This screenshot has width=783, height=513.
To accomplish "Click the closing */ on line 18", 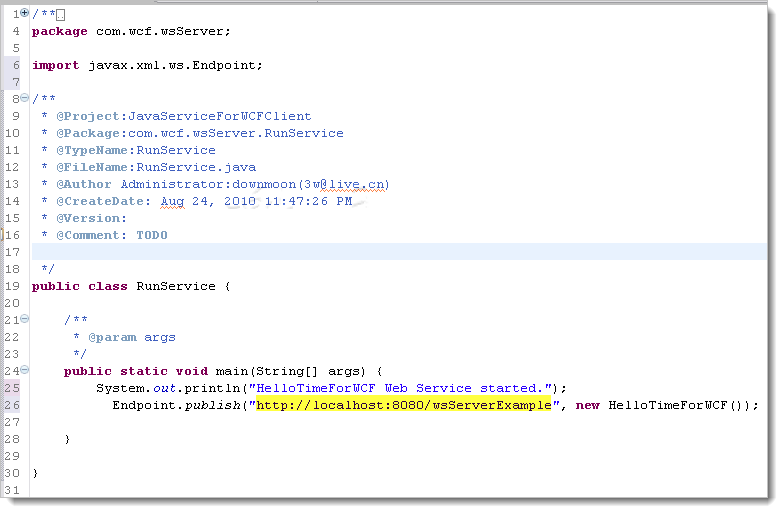I will pyautogui.click(x=48, y=269).
